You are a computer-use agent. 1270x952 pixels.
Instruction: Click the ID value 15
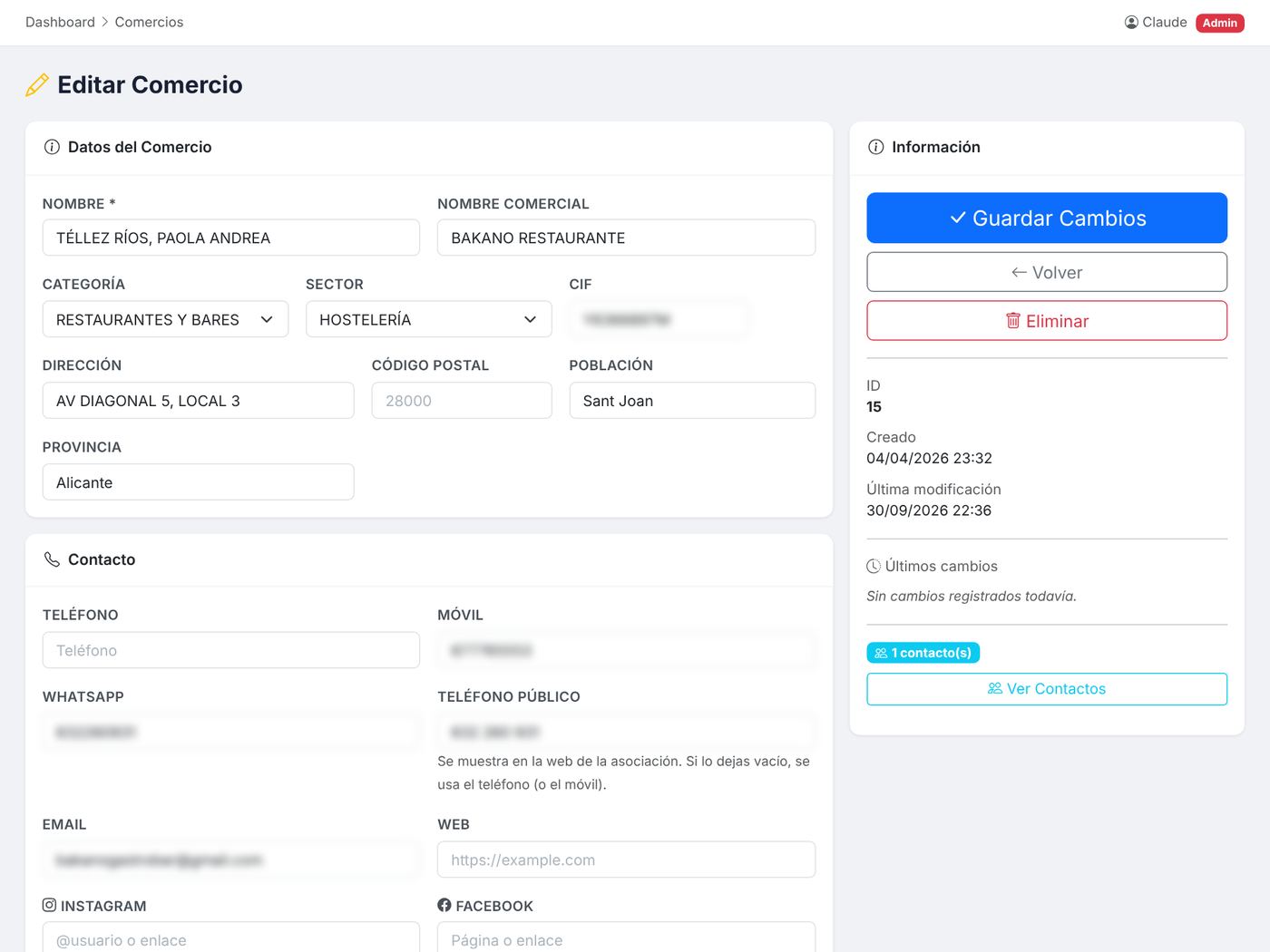(x=874, y=406)
